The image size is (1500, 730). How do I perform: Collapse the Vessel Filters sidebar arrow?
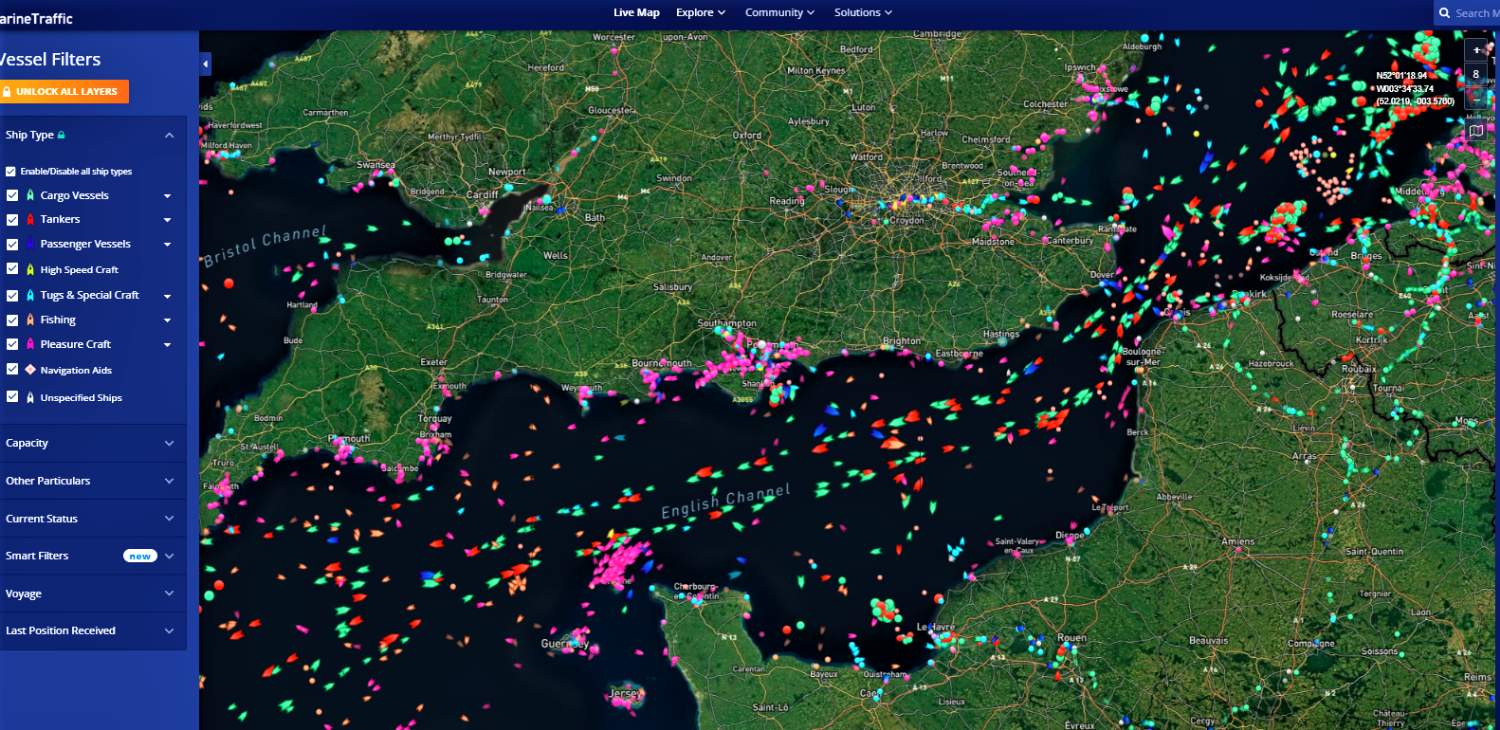[204, 63]
